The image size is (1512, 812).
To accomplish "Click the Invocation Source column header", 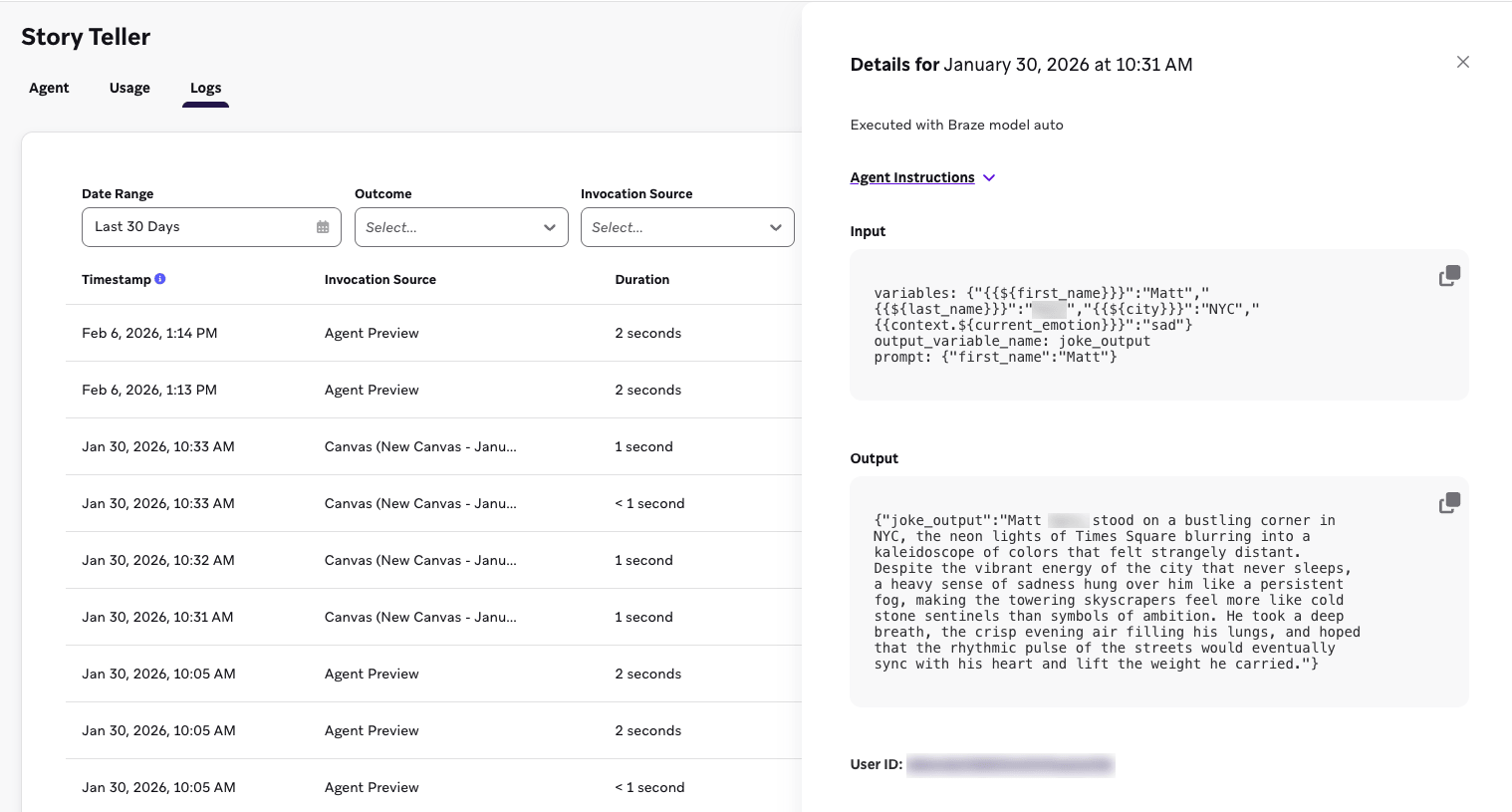I will (379, 280).
